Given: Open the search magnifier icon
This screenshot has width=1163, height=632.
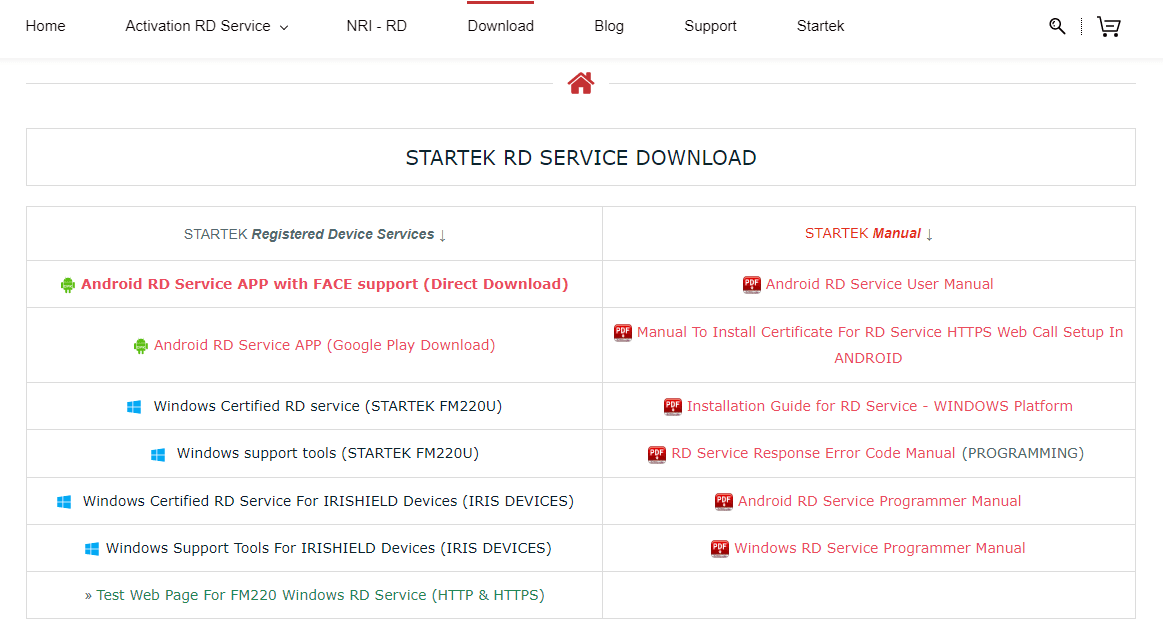Looking at the screenshot, I should [1057, 27].
